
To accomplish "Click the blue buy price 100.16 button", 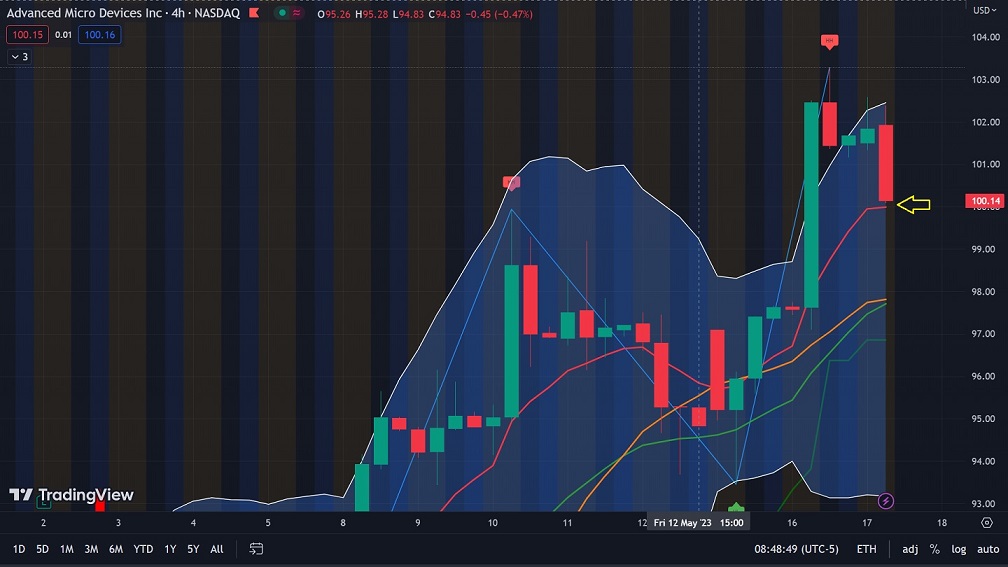I will pyautogui.click(x=100, y=35).
